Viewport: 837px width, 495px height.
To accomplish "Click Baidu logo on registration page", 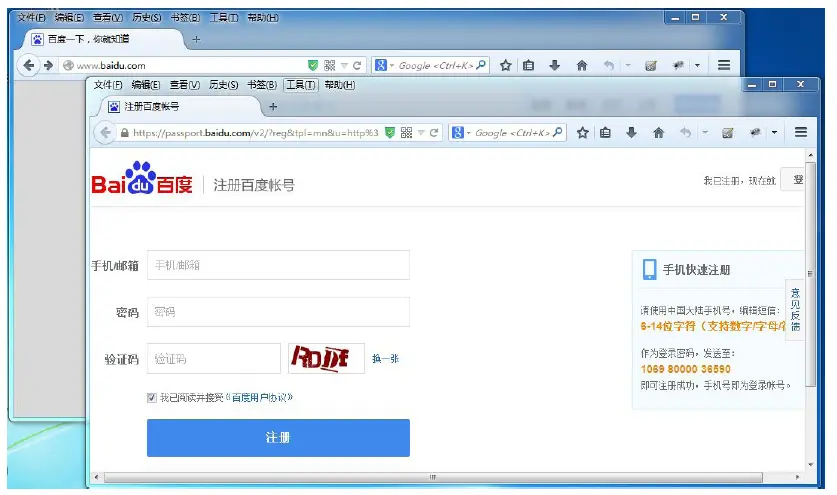I will pos(142,178).
